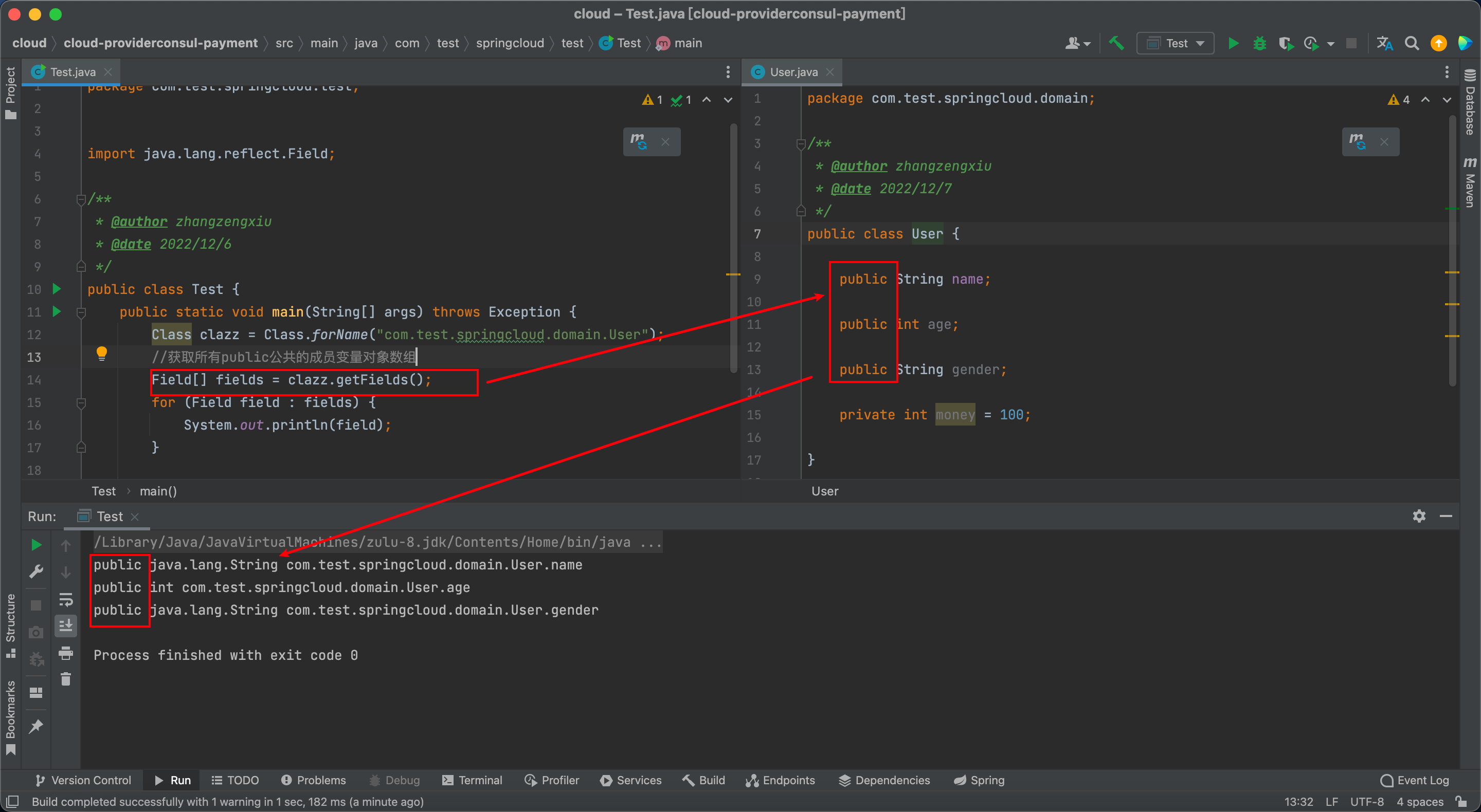Dismiss Maven popup in User.java editor
This screenshot has height=812, width=1481.
coord(1384,142)
